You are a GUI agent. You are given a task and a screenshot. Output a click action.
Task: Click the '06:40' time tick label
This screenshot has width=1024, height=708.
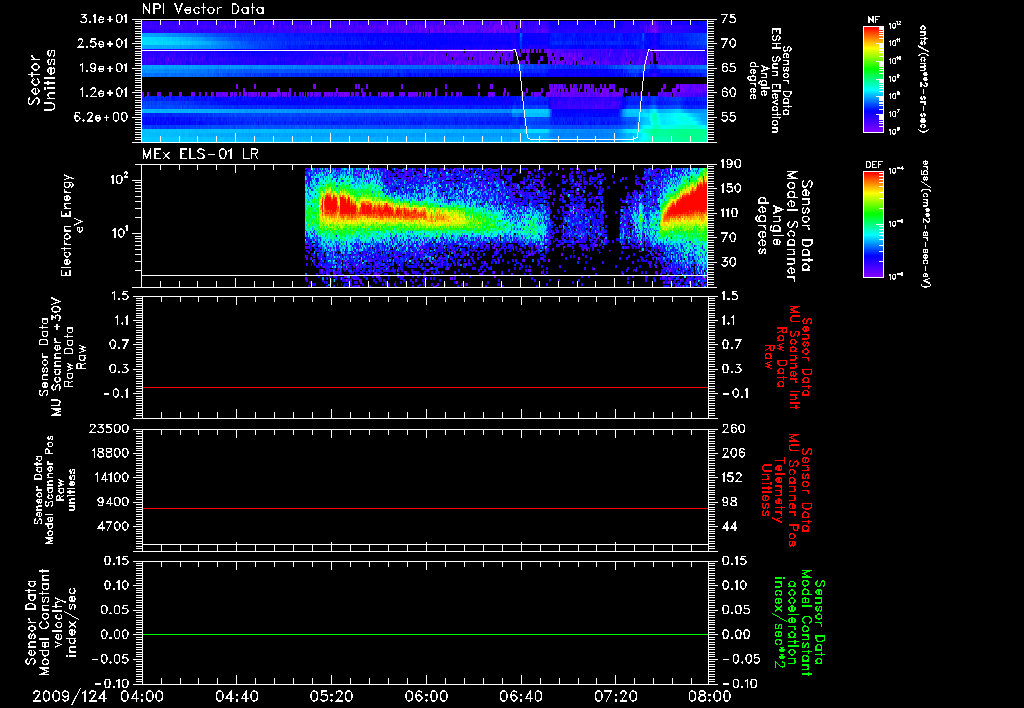point(521,696)
